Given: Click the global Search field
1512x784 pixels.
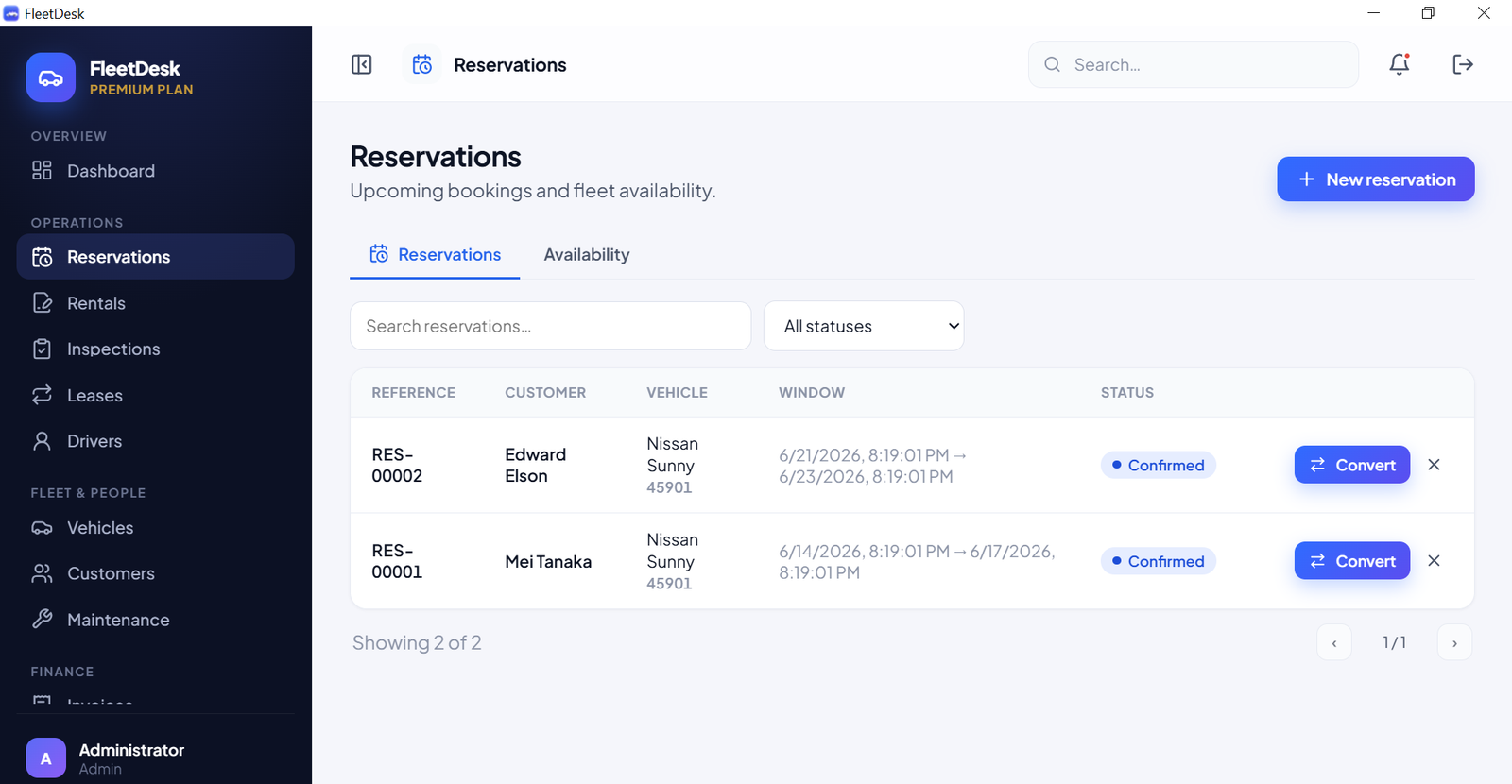Looking at the screenshot, I should [1194, 64].
